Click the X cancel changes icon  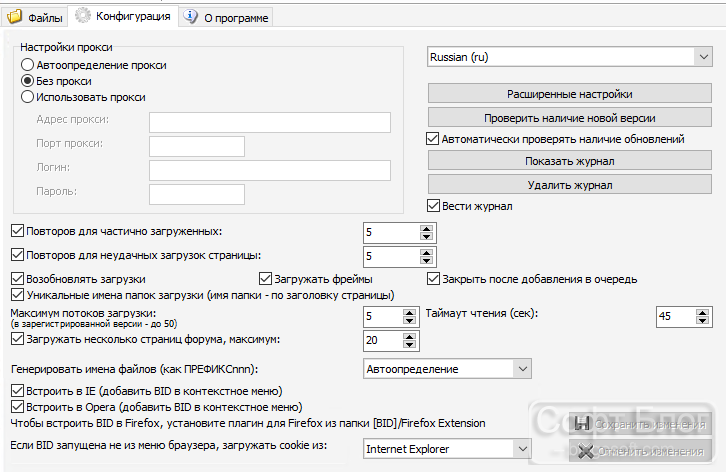tap(586, 451)
